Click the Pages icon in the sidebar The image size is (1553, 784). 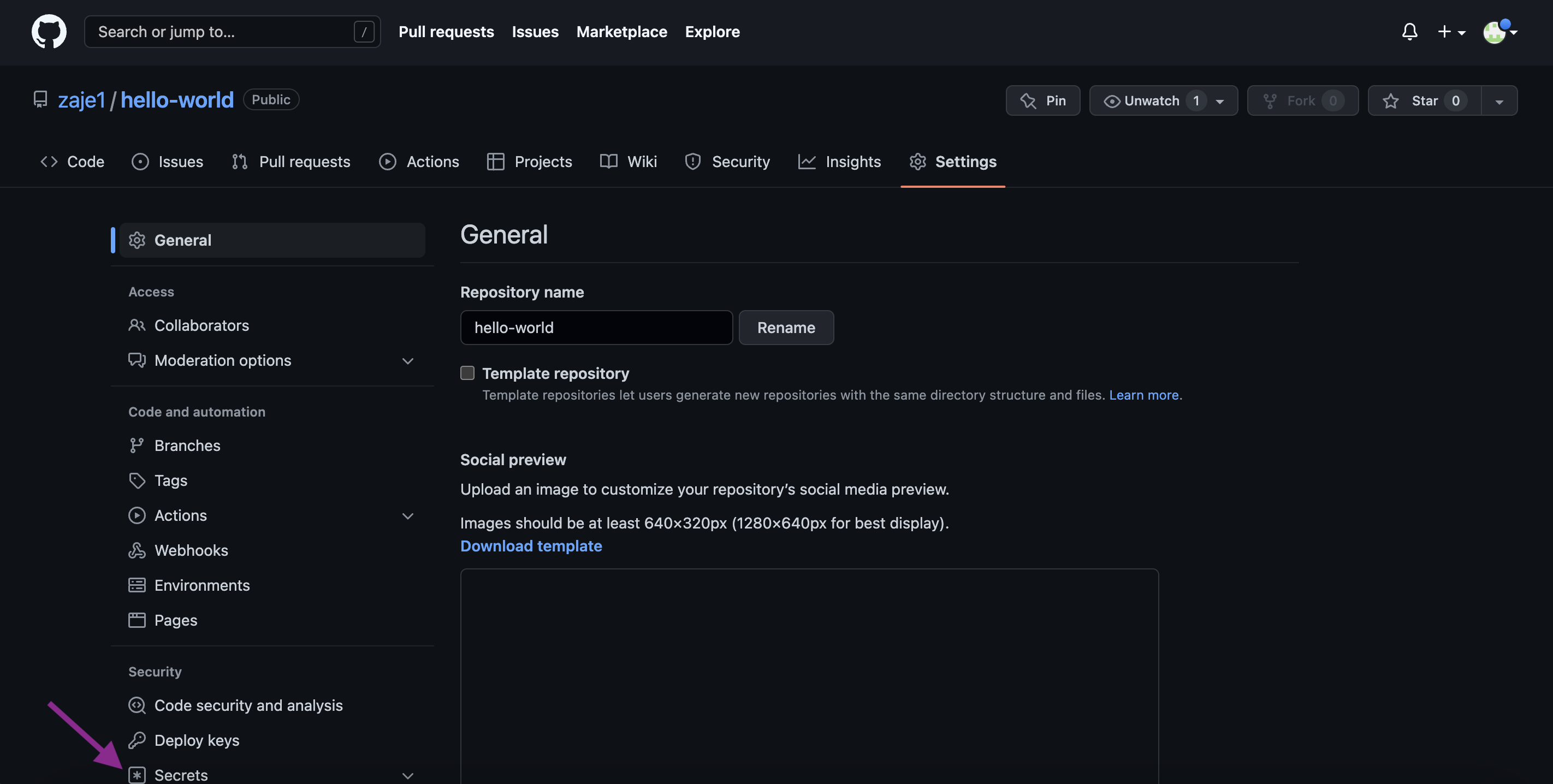click(x=137, y=620)
